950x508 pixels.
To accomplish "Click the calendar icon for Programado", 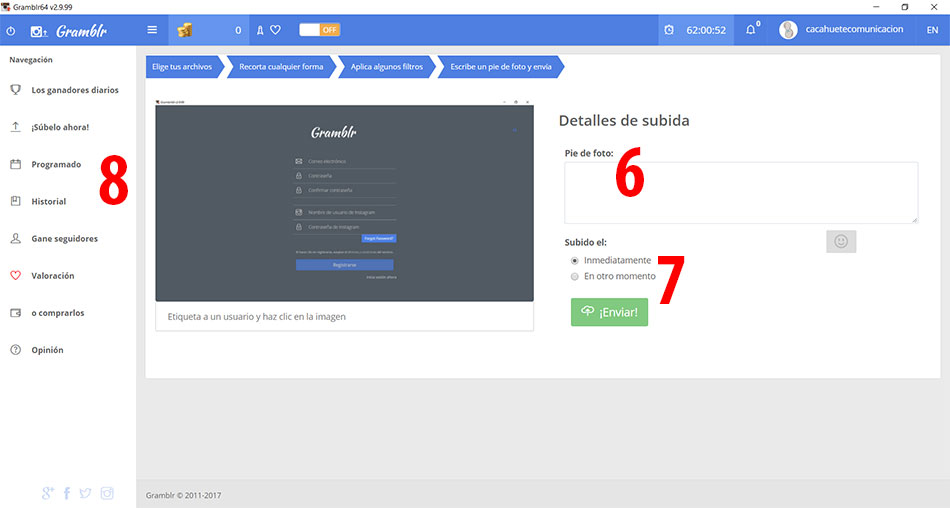I will [x=16, y=164].
